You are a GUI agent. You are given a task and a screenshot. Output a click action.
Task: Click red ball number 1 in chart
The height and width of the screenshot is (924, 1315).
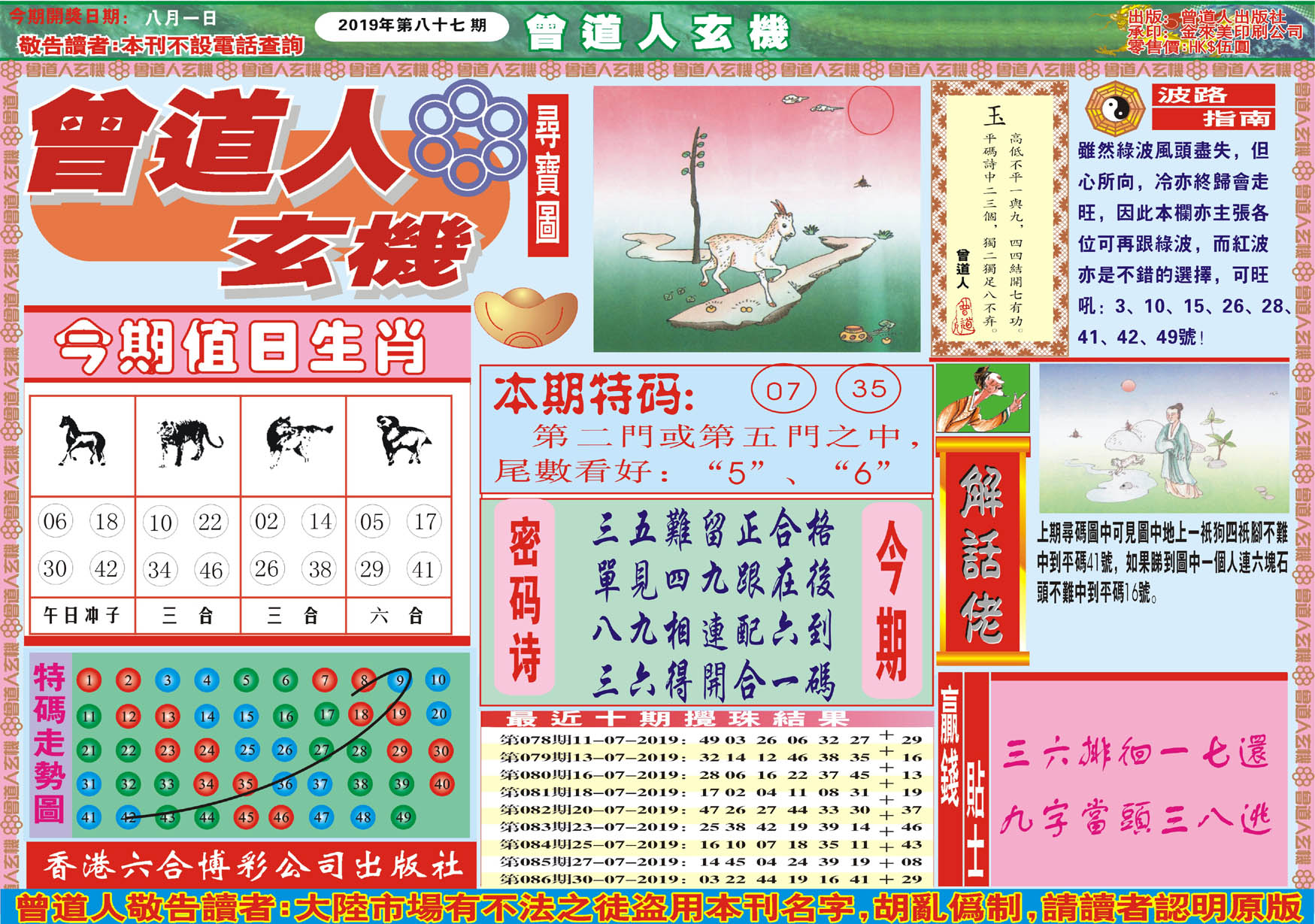tap(89, 680)
